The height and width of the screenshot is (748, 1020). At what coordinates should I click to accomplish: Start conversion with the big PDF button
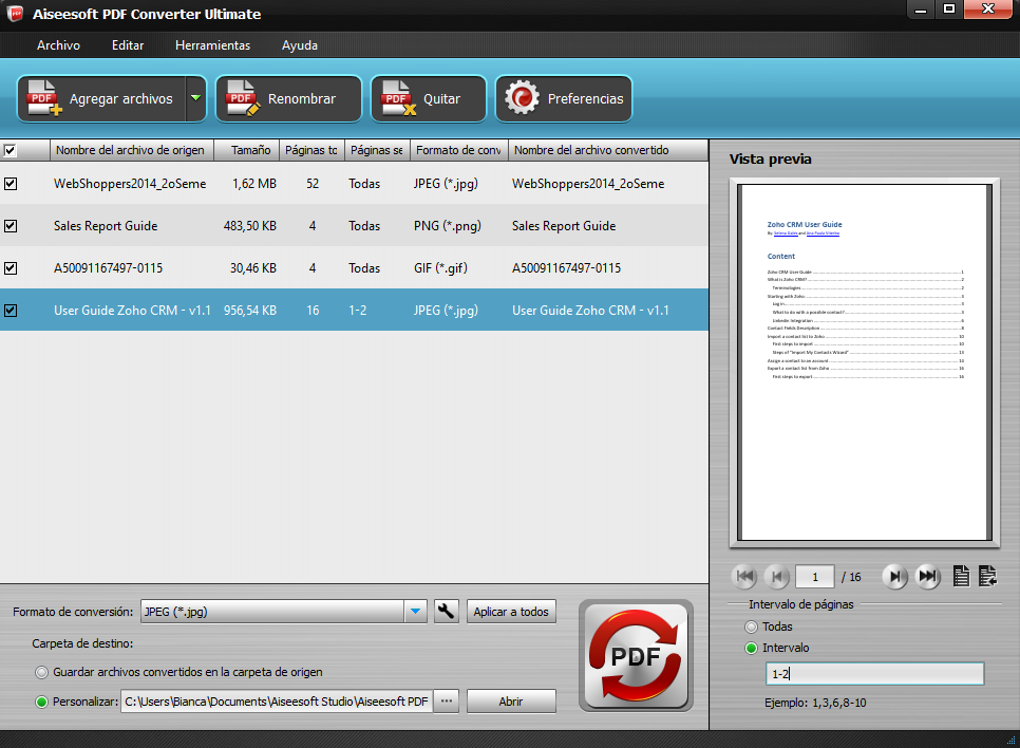pyautogui.click(x=636, y=655)
